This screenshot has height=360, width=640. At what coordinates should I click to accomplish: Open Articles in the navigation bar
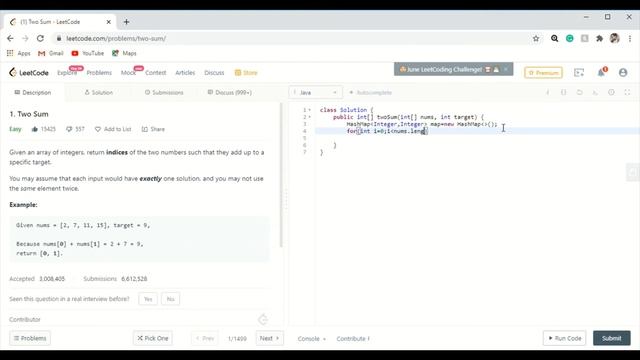185,73
